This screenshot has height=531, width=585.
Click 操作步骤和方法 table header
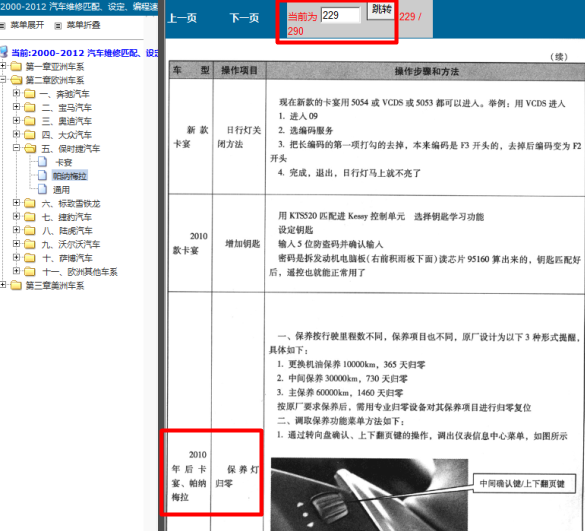coord(426,71)
